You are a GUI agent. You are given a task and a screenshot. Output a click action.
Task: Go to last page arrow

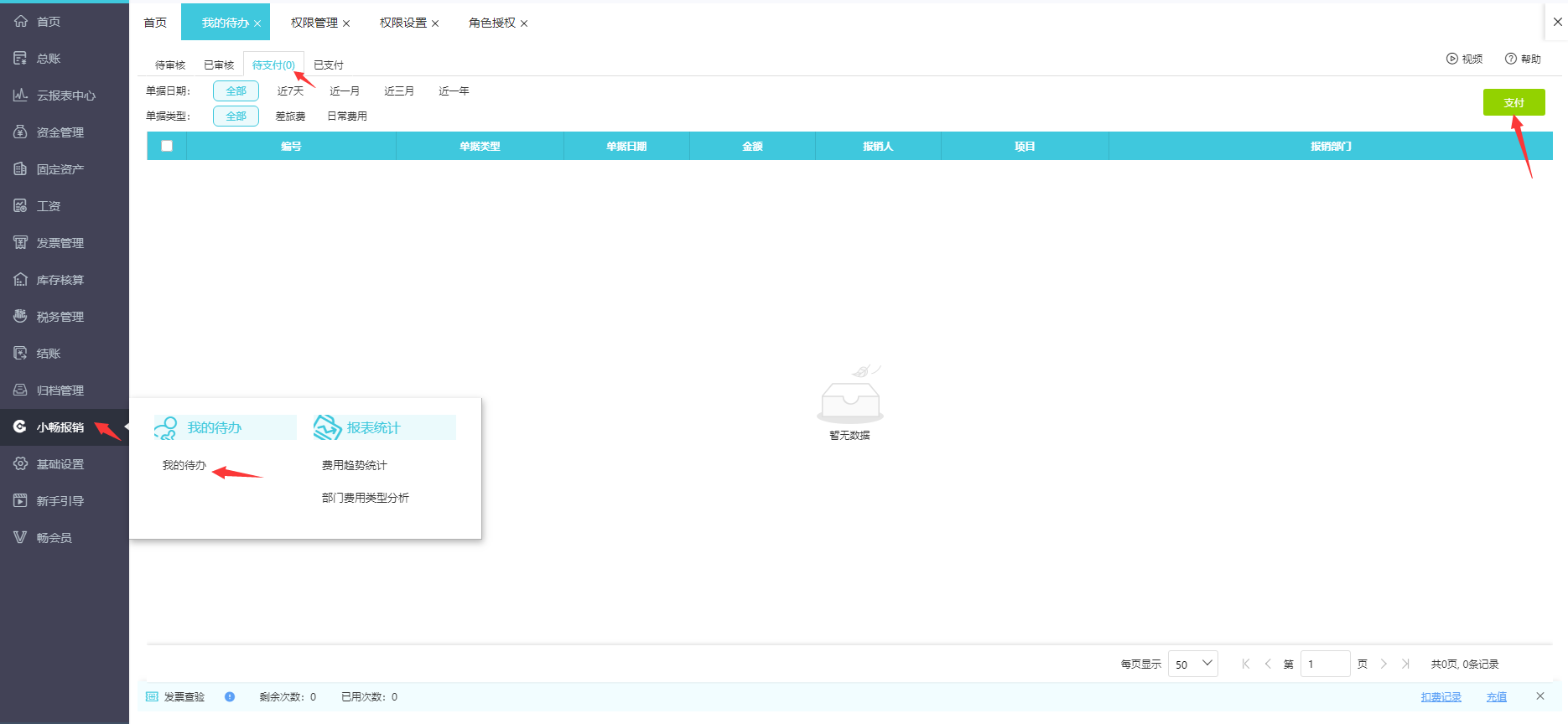(x=1405, y=665)
